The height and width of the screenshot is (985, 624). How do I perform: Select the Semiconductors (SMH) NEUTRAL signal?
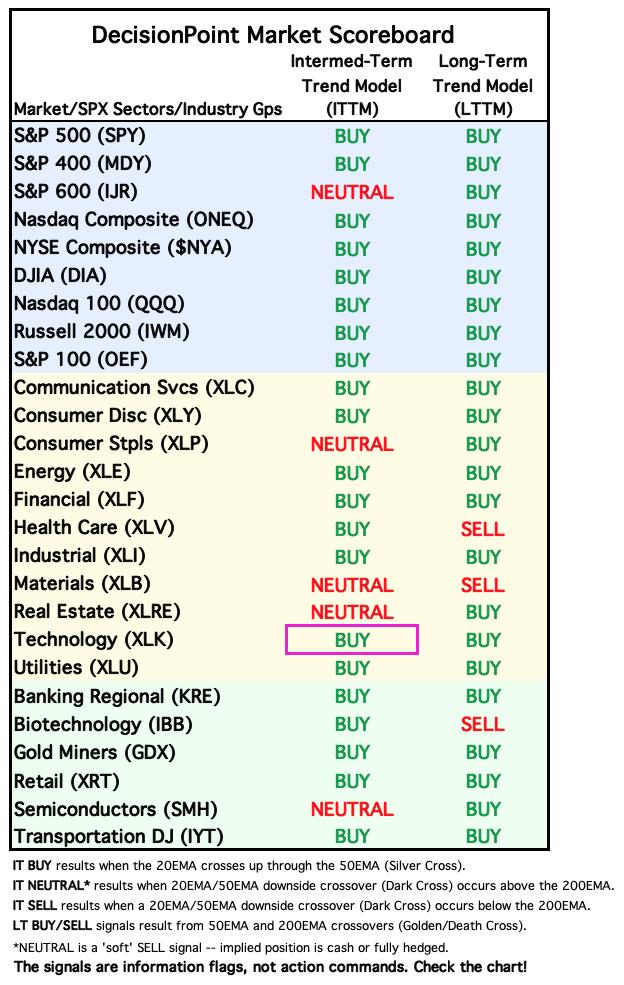[352, 809]
